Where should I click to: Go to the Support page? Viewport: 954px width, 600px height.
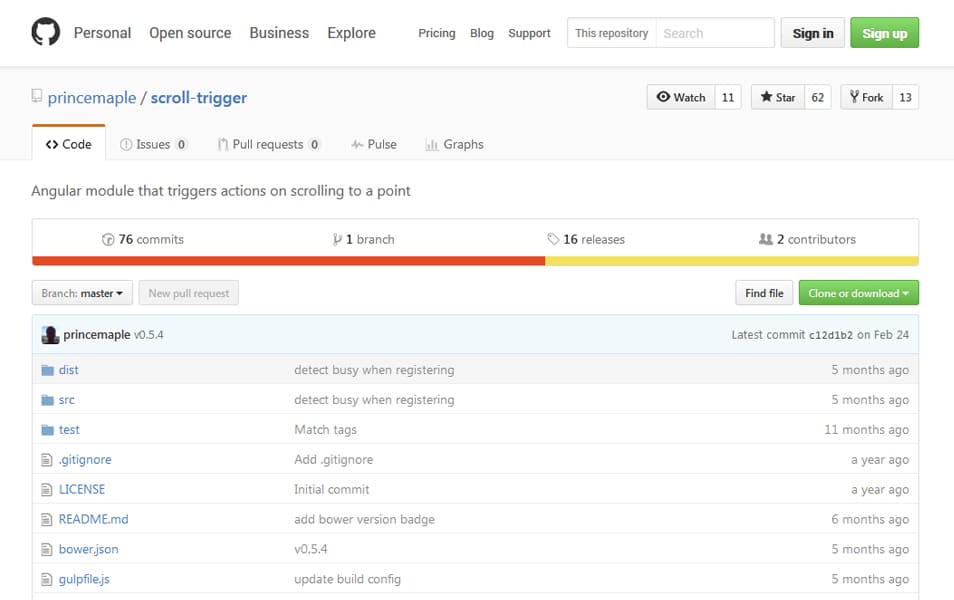pyautogui.click(x=529, y=33)
